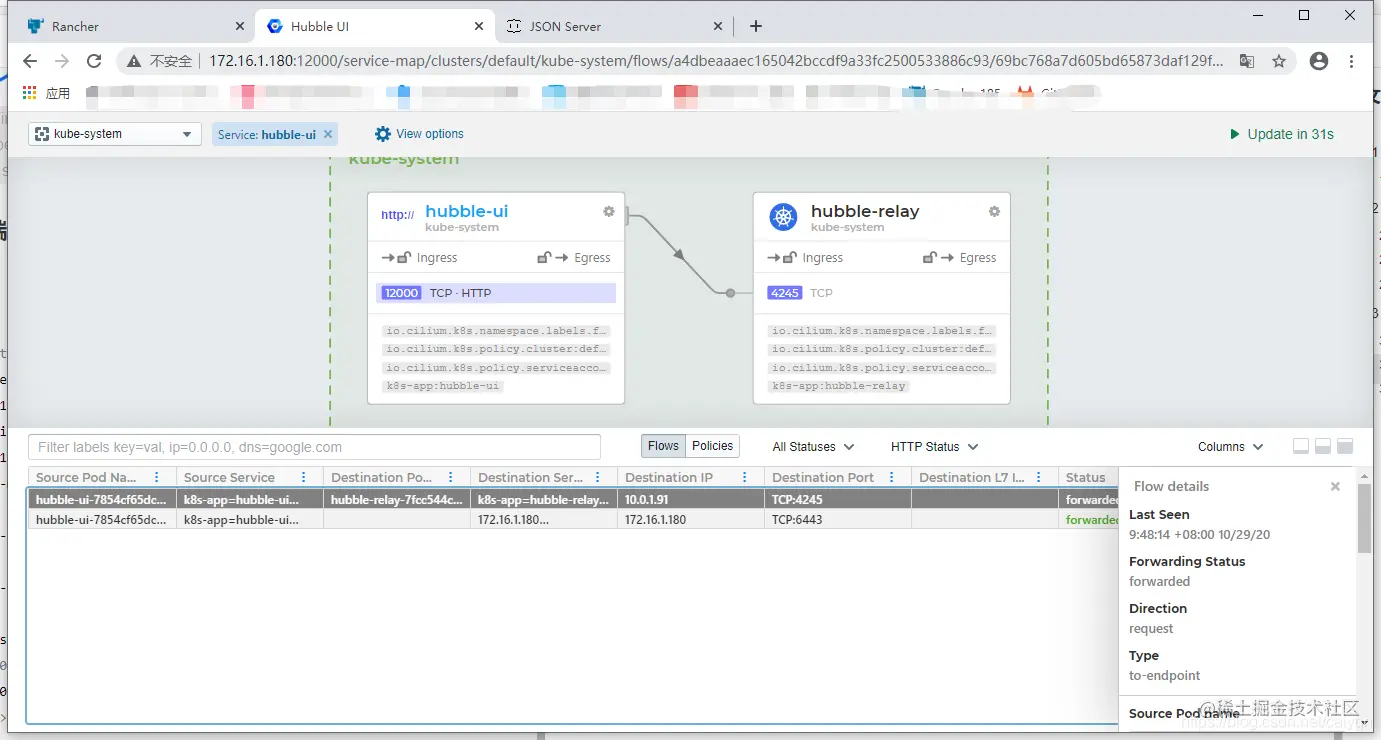Close the JSON Server browser tab
Viewport: 1381px width, 740px height.
coord(717,26)
